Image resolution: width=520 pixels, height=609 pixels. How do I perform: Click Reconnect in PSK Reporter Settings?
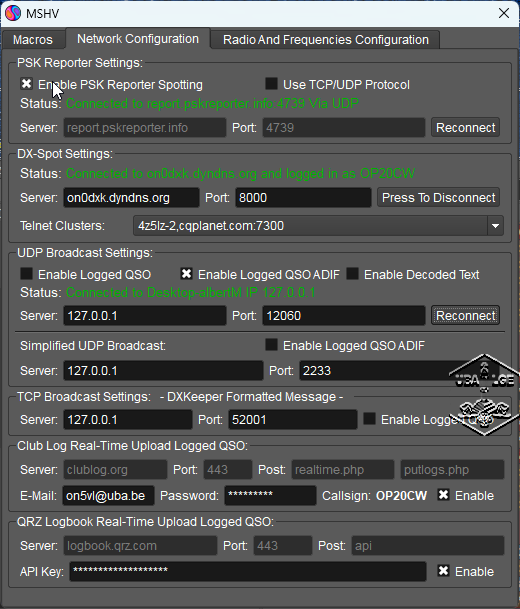pos(465,127)
